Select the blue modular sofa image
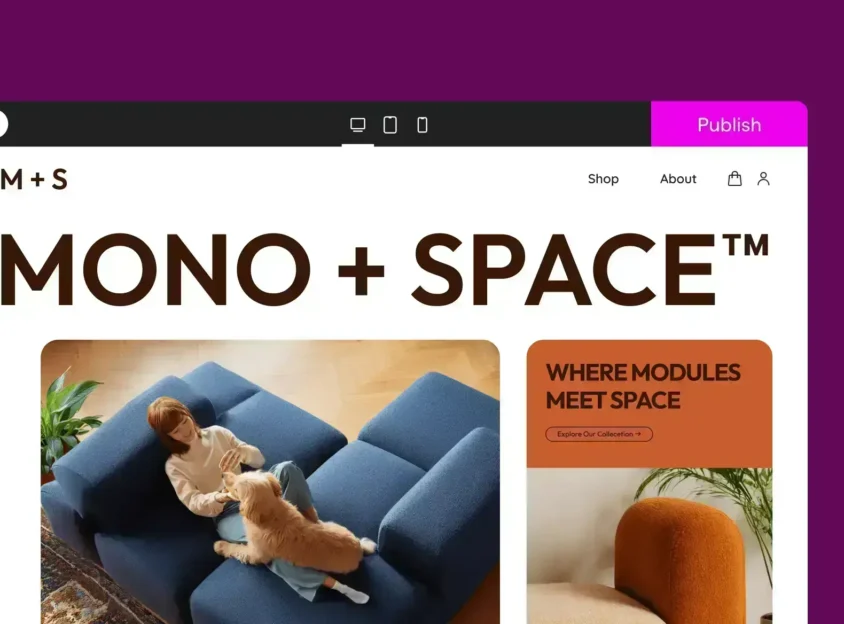Viewport: 844px width, 624px height. click(270, 482)
